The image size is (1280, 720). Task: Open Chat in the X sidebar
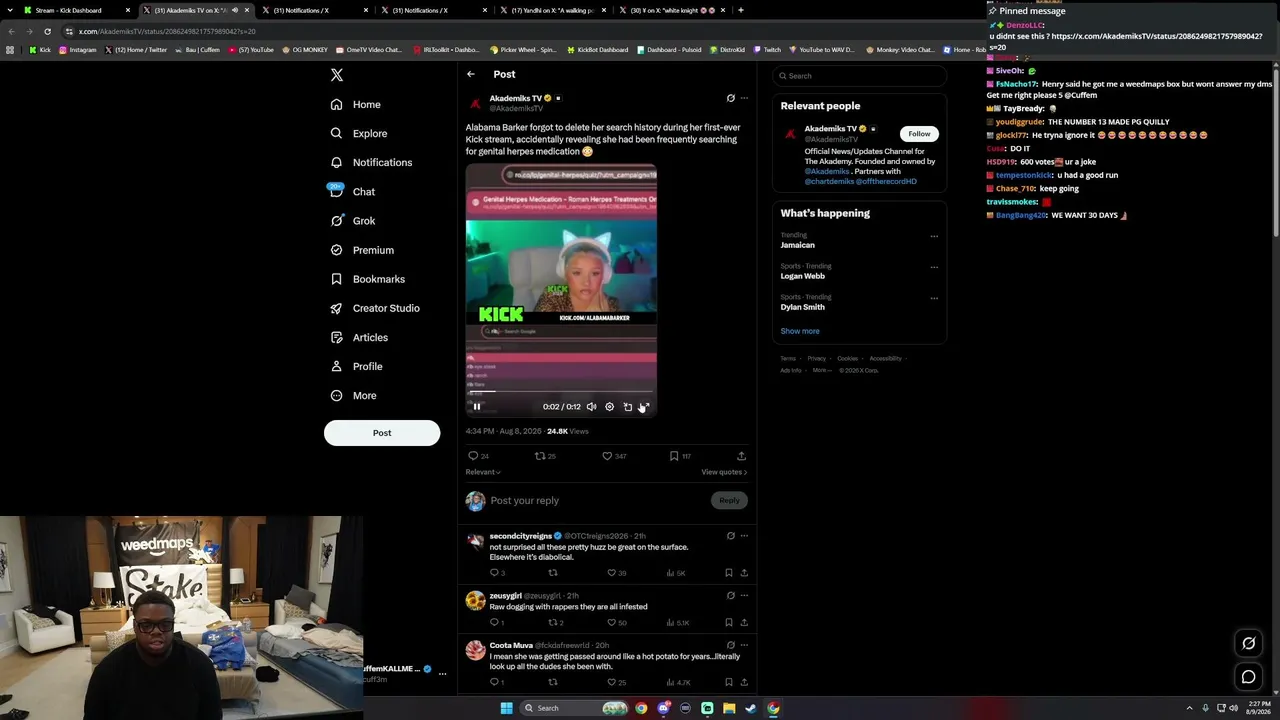click(352, 191)
